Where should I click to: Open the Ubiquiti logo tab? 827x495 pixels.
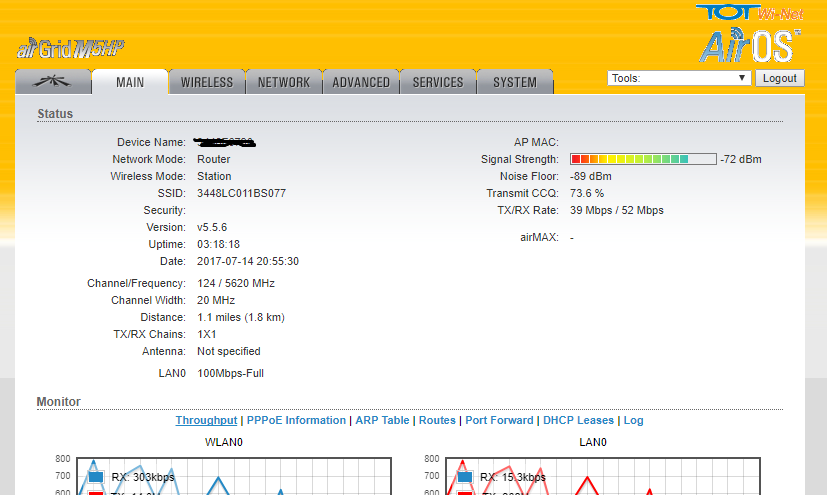tap(53, 82)
